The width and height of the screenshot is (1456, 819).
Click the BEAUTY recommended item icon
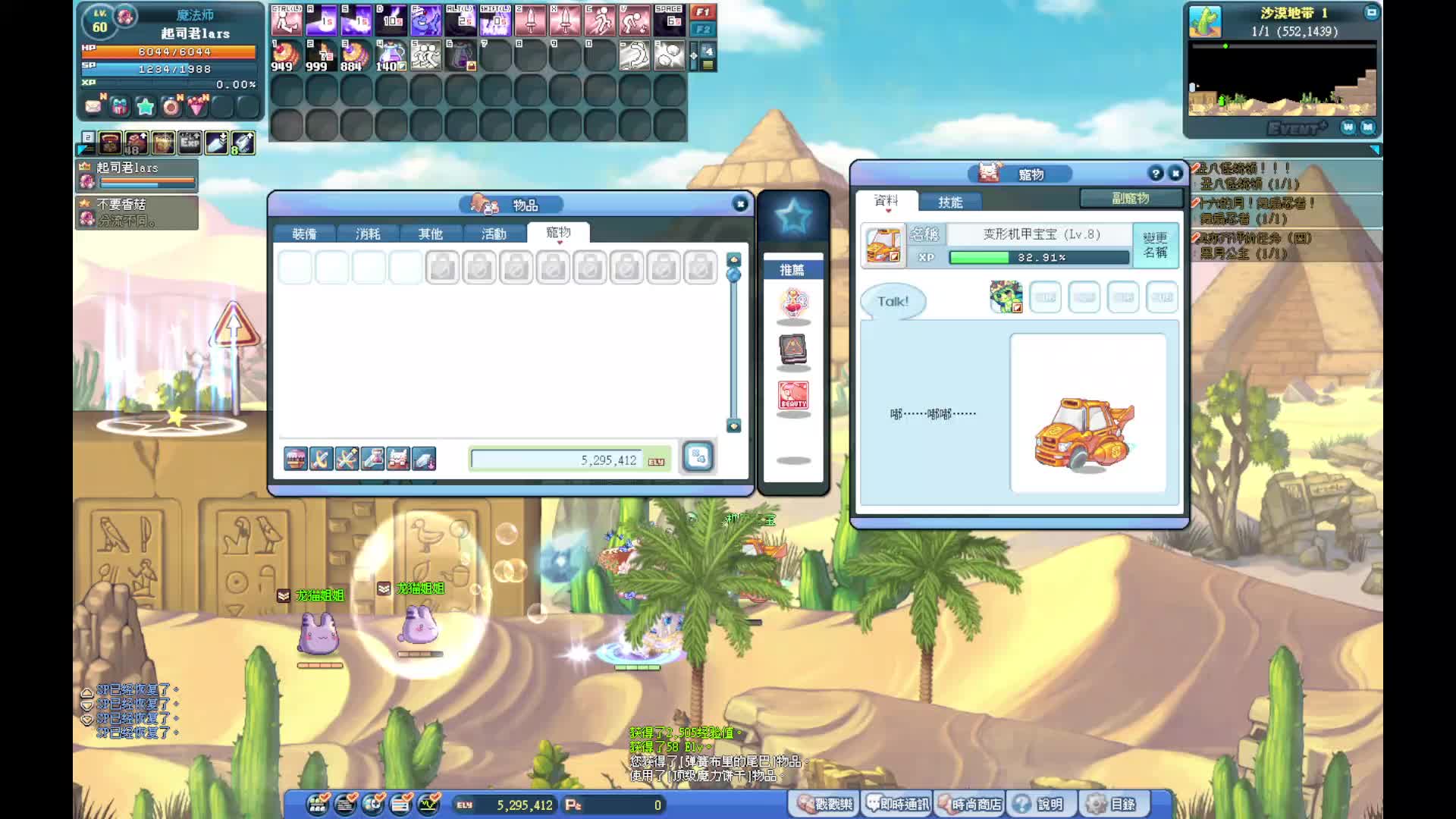click(793, 396)
